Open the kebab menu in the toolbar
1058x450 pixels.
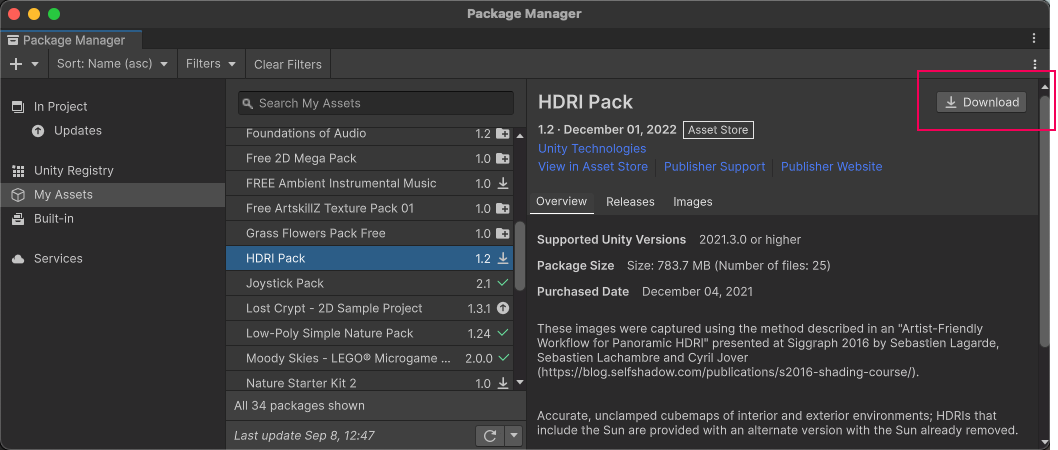pos(1035,64)
